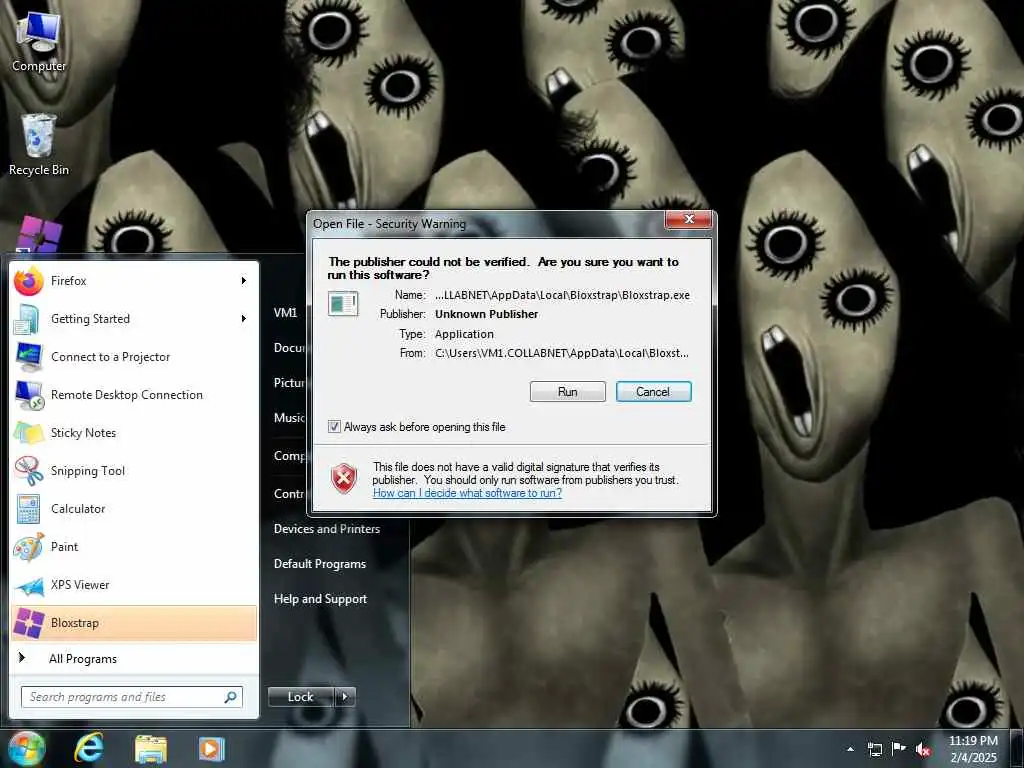Image resolution: width=1024 pixels, height=768 pixels.
Task: Click the Type value Application
Action: coord(464,334)
